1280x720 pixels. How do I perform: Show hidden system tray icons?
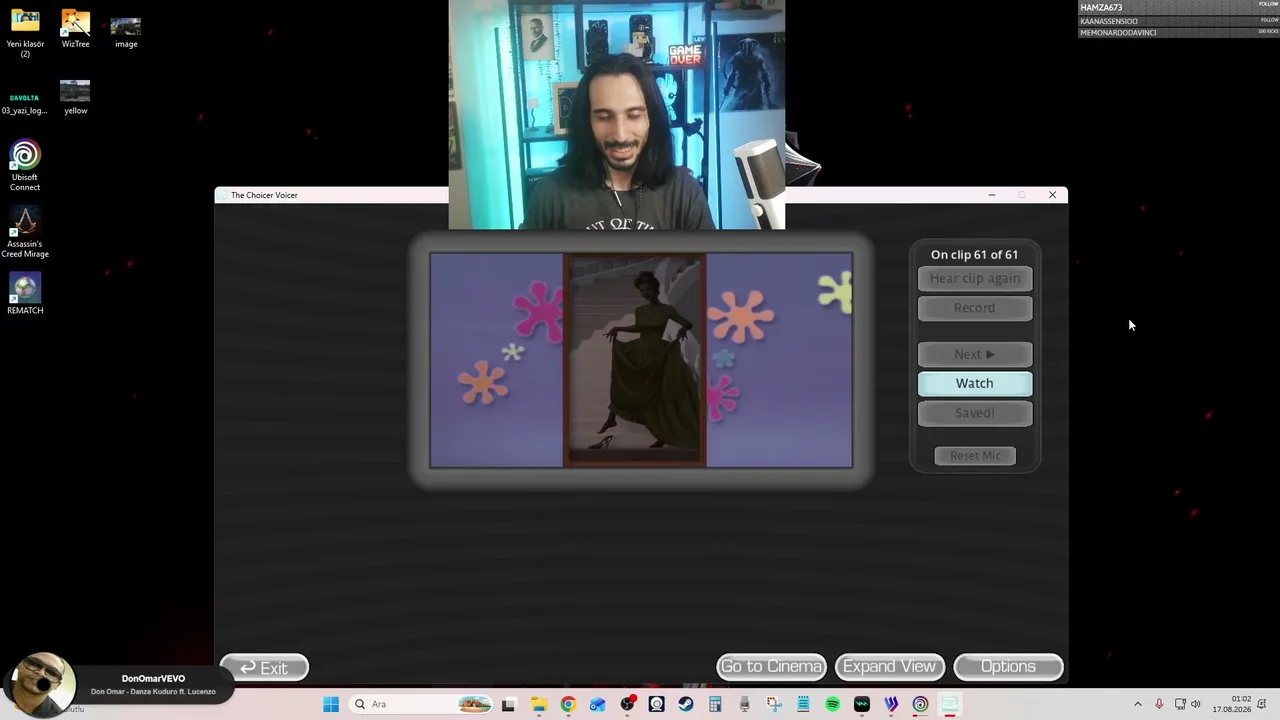(1137, 704)
